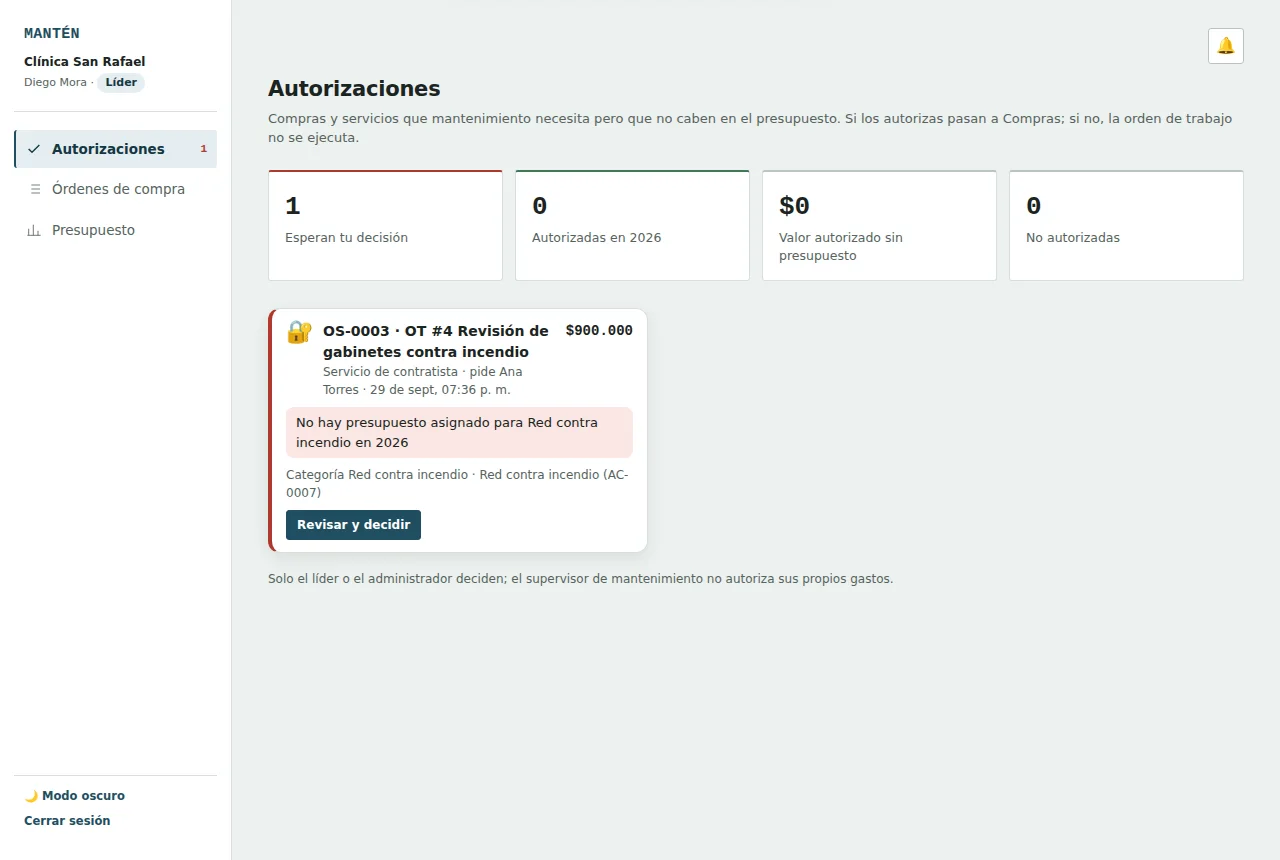1280x860 pixels.
Task: Click the red pending count badge on Autorizaciones
Action: [x=204, y=149]
